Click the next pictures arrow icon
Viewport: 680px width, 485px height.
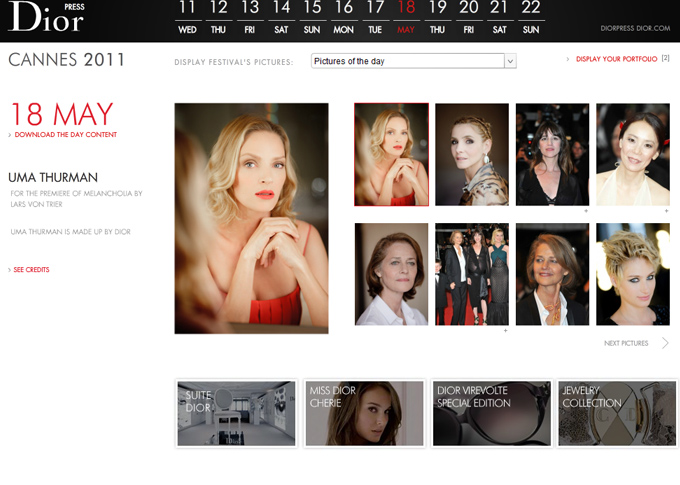pyautogui.click(x=665, y=343)
